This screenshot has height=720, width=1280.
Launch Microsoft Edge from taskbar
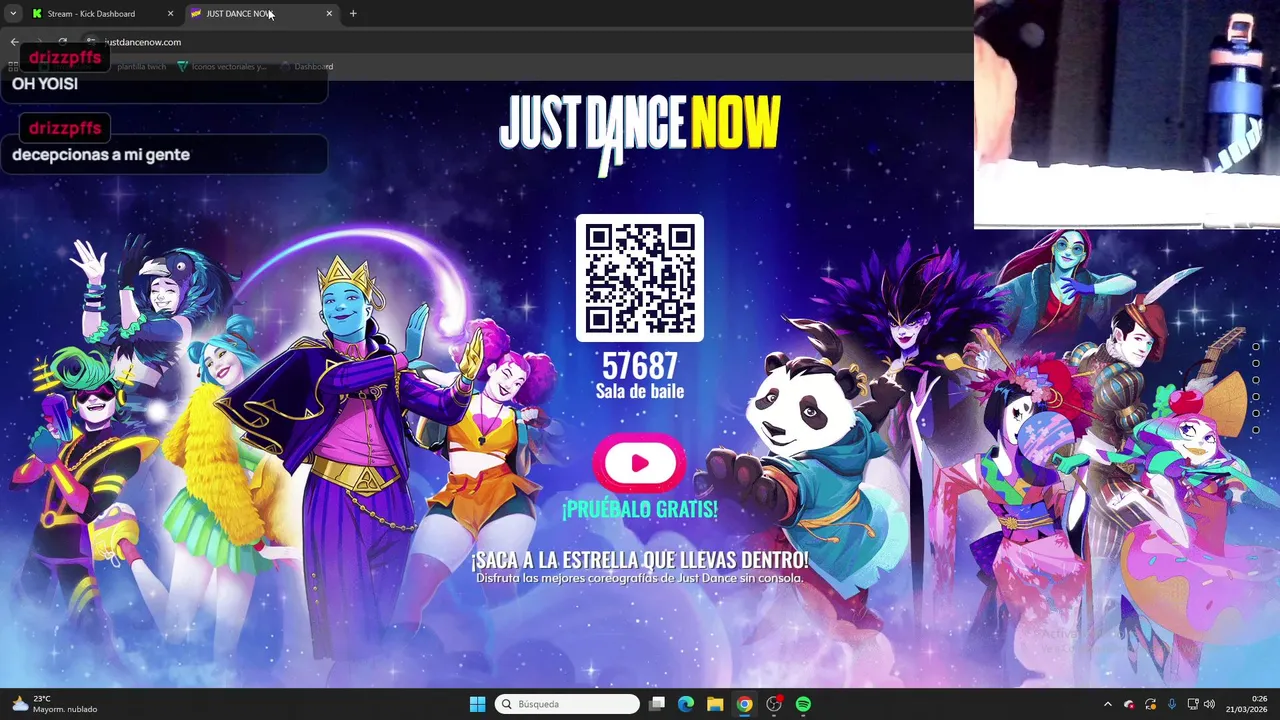[x=686, y=704]
